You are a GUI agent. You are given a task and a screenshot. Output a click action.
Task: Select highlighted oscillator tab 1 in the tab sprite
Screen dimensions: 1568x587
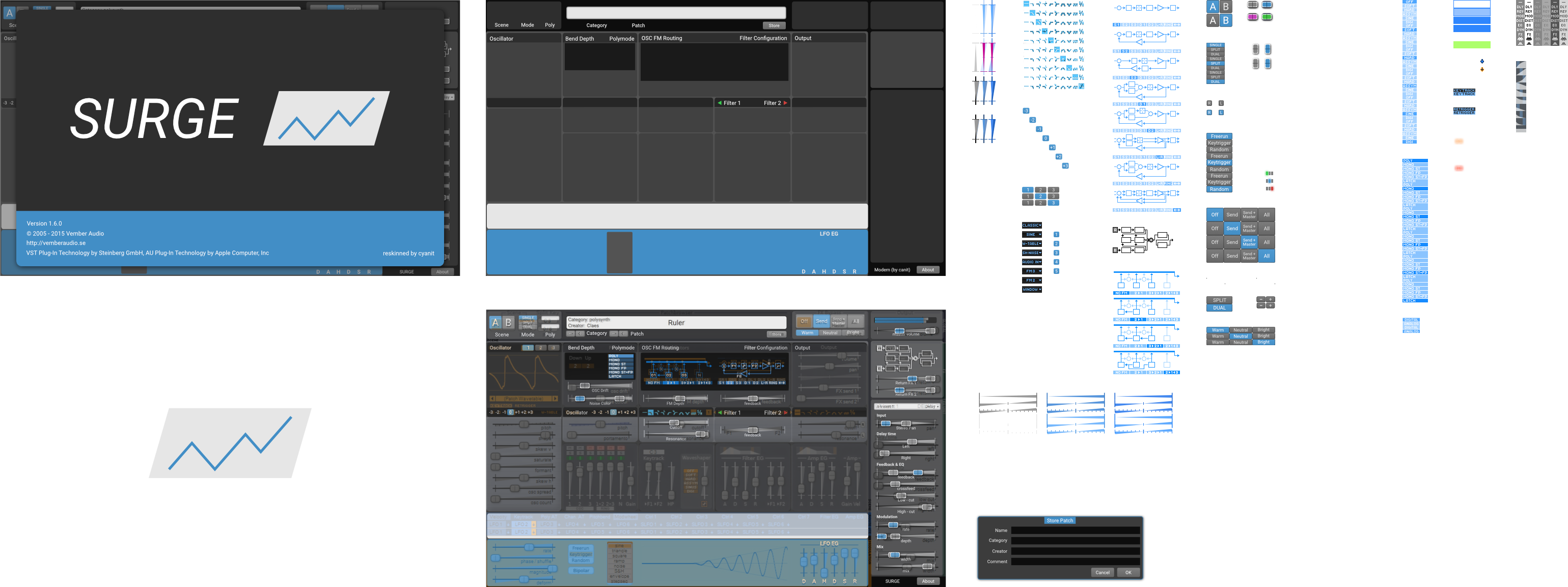[1028, 190]
